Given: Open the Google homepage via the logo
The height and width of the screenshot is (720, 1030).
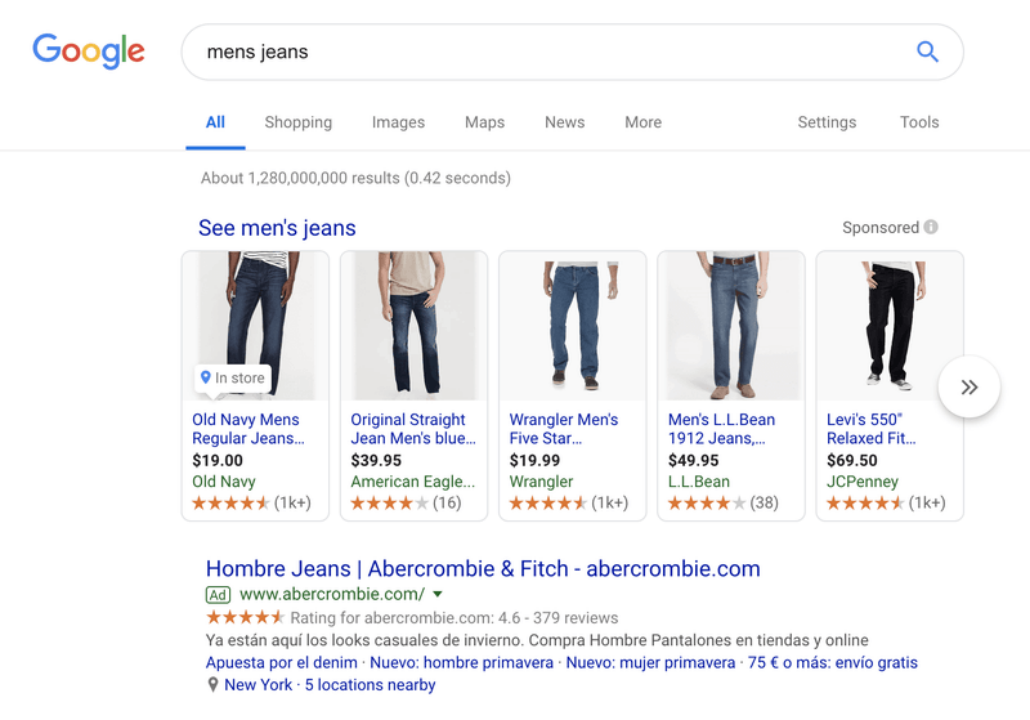Looking at the screenshot, I should tap(88, 52).
